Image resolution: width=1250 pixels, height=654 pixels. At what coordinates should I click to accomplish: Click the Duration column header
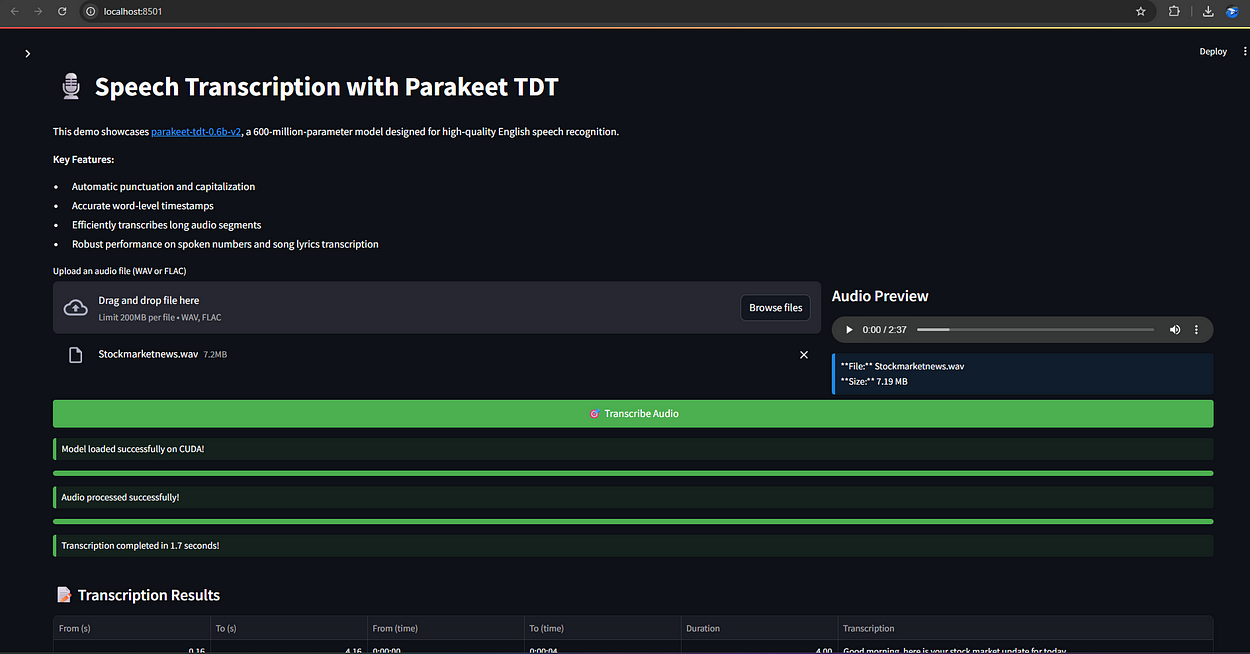(758, 628)
